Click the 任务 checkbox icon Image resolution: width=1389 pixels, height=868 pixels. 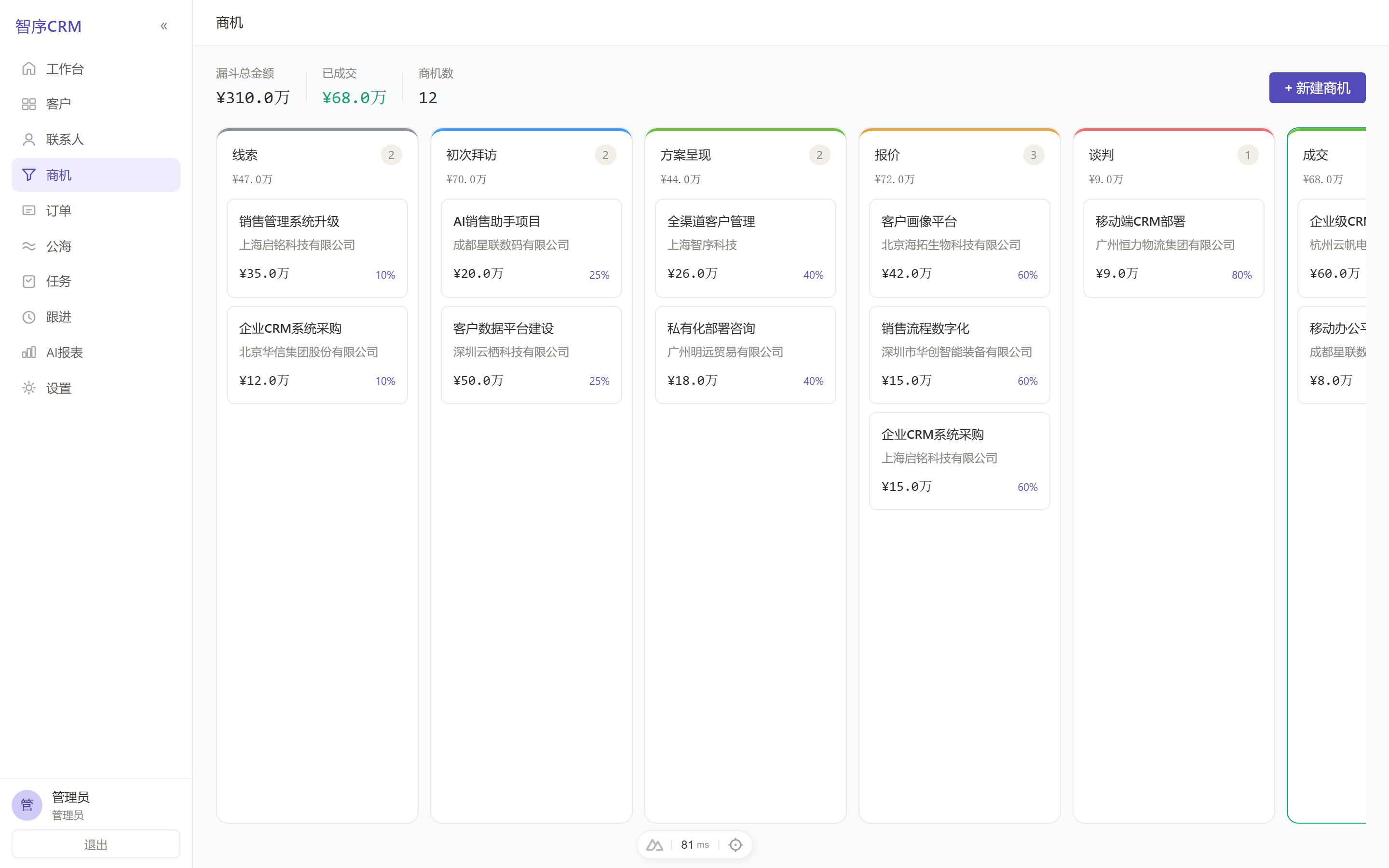point(29,281)
